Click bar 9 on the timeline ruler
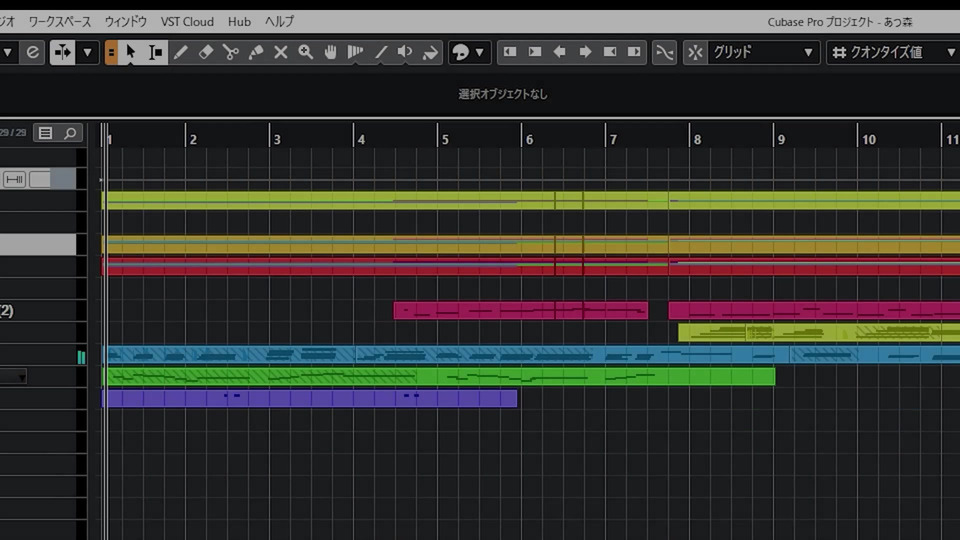960x540 pixels. pos(779,139)
